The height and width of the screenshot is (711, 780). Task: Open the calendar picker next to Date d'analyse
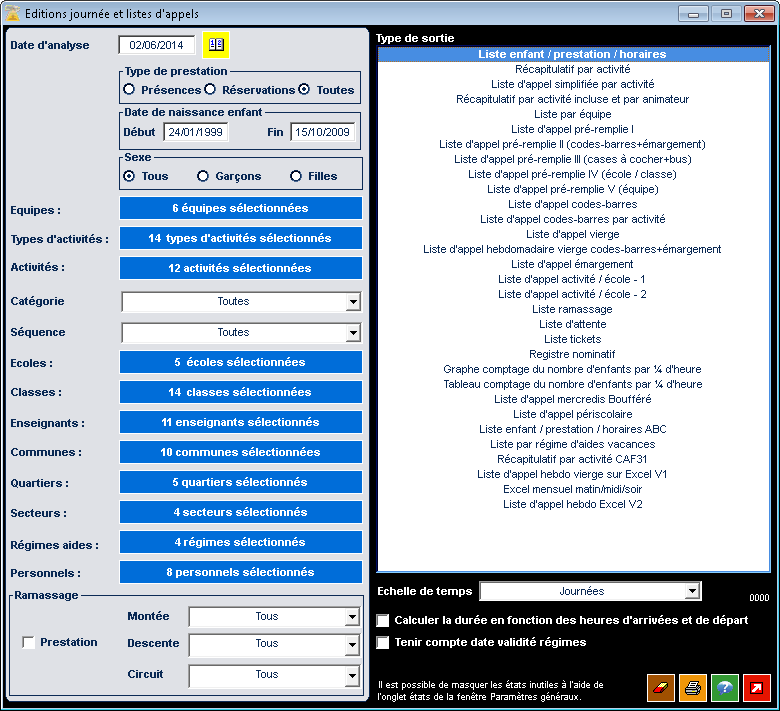tap(217, 44)
